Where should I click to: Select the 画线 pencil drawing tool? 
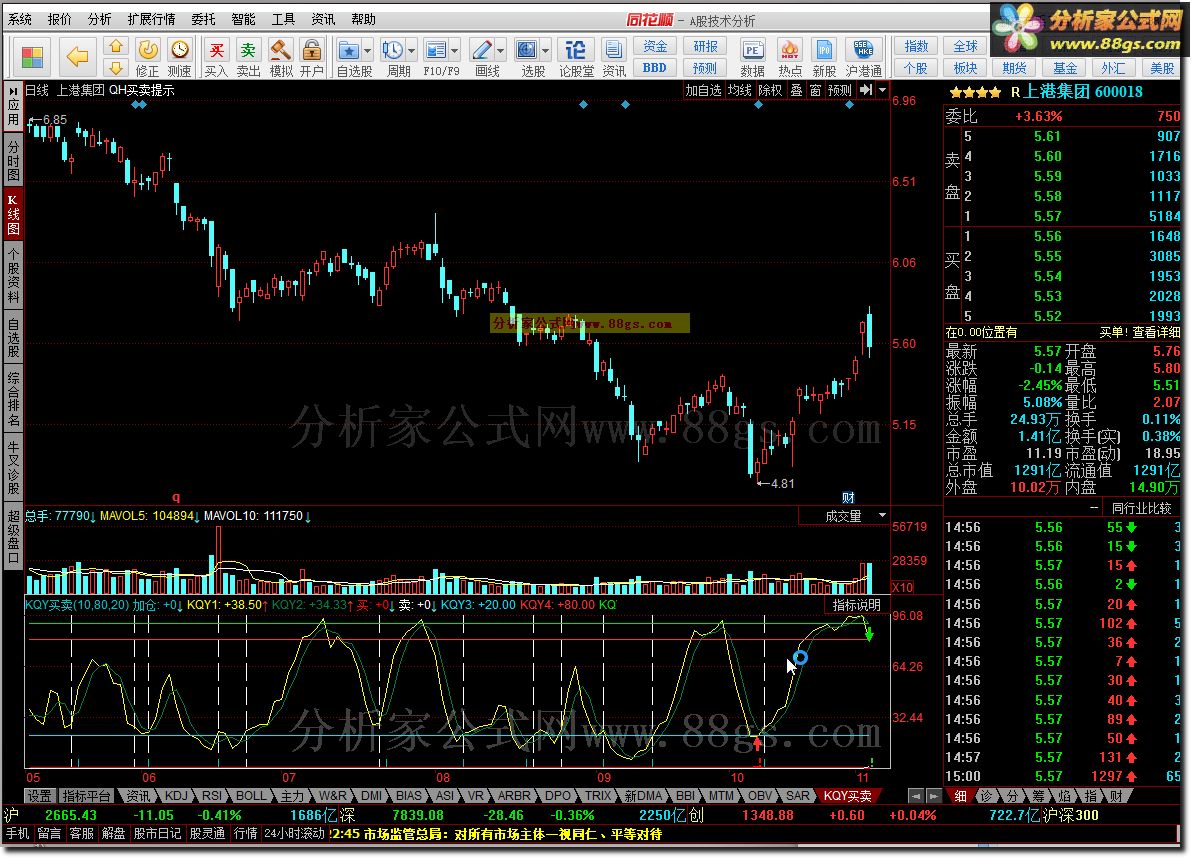482,50
